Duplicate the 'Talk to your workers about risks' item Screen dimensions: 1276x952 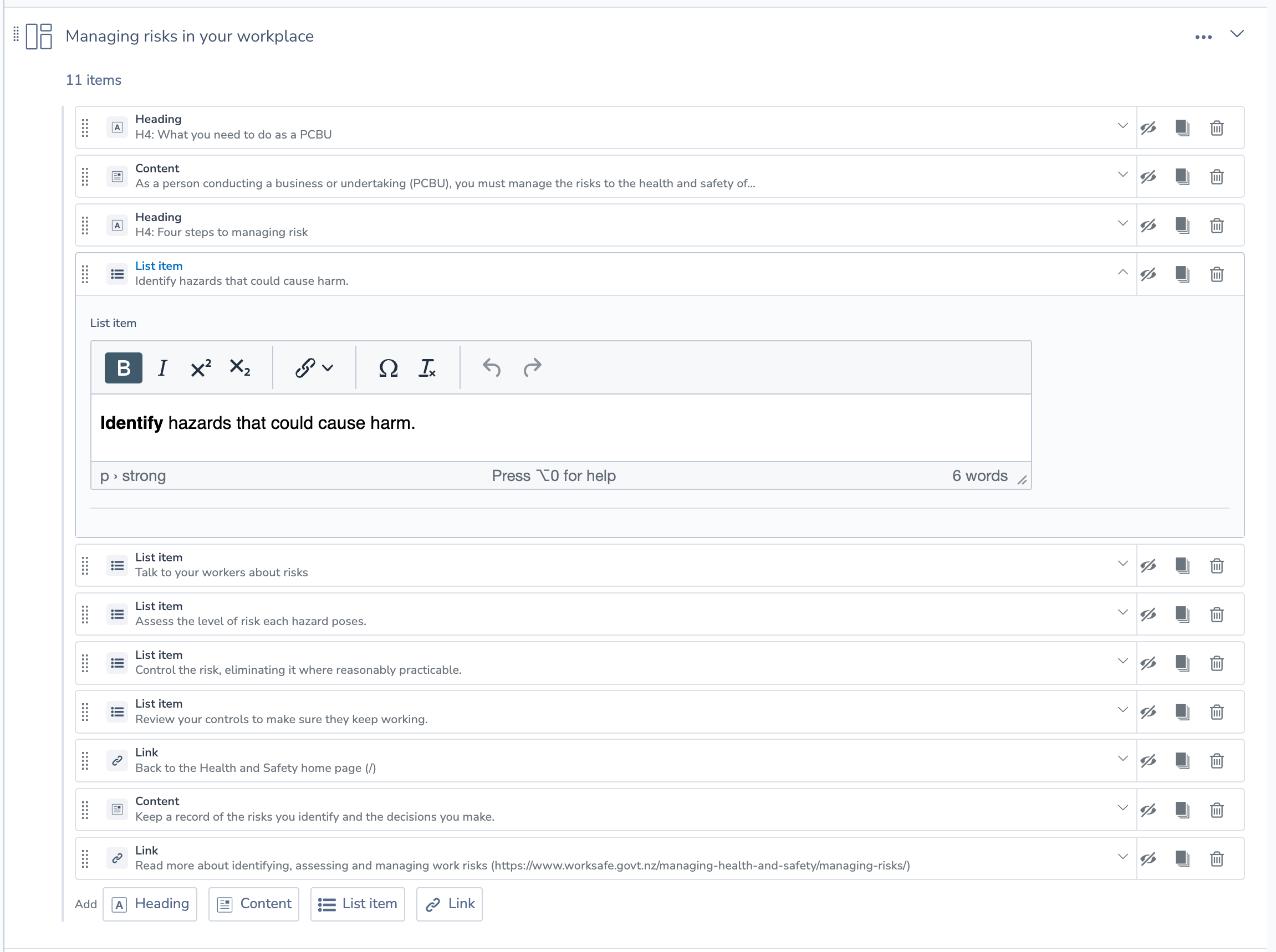1182,566
